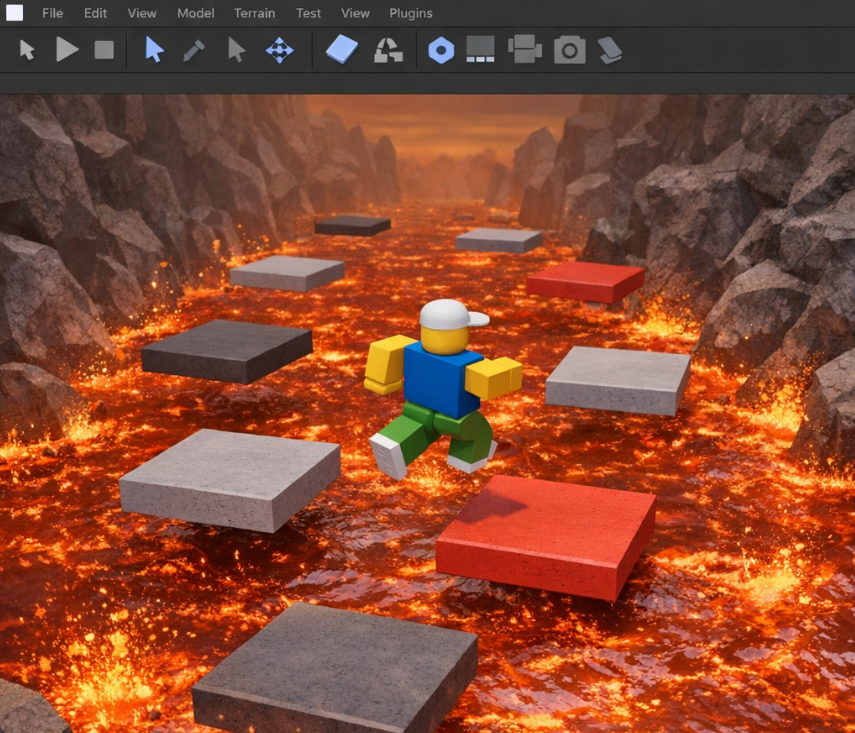Open the Model menu
This screenshot has width=855, height=733.
tap(195, 13)
